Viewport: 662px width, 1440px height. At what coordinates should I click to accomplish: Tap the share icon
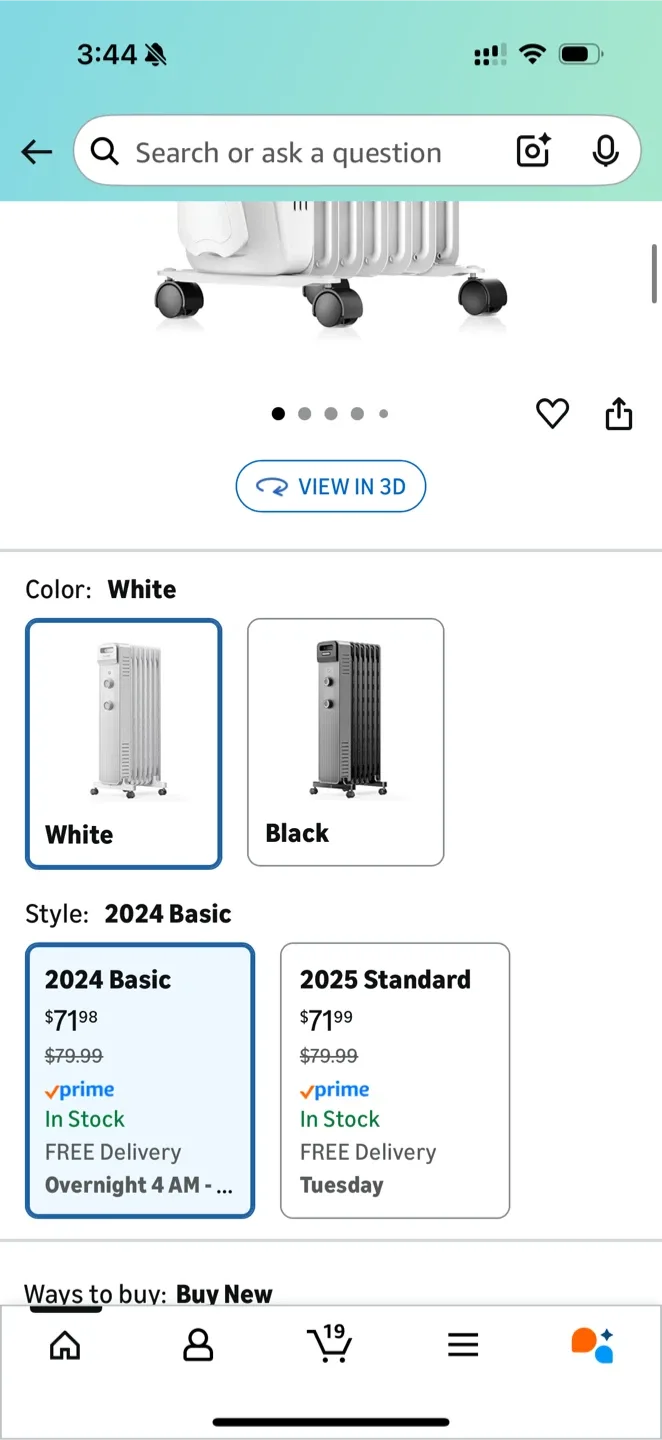click(x=619, y=413)
